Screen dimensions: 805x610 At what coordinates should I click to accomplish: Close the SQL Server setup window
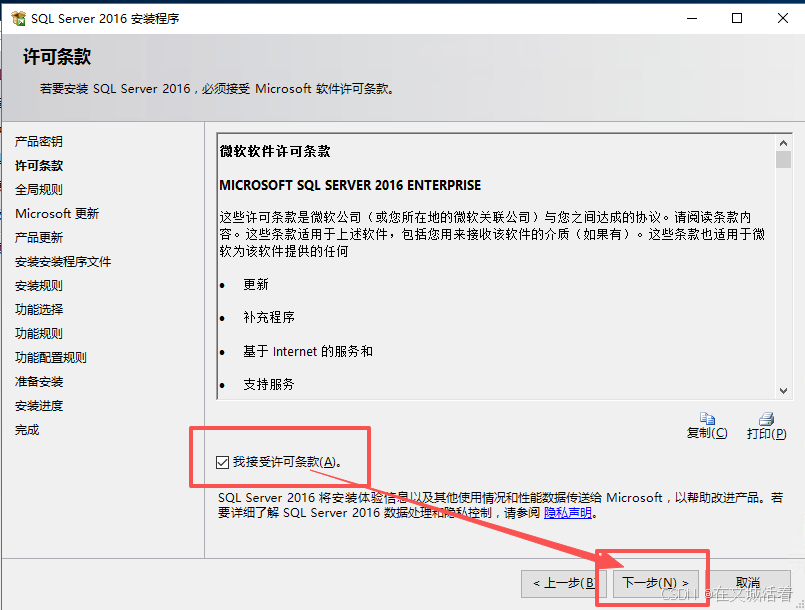tap(782, 18)
